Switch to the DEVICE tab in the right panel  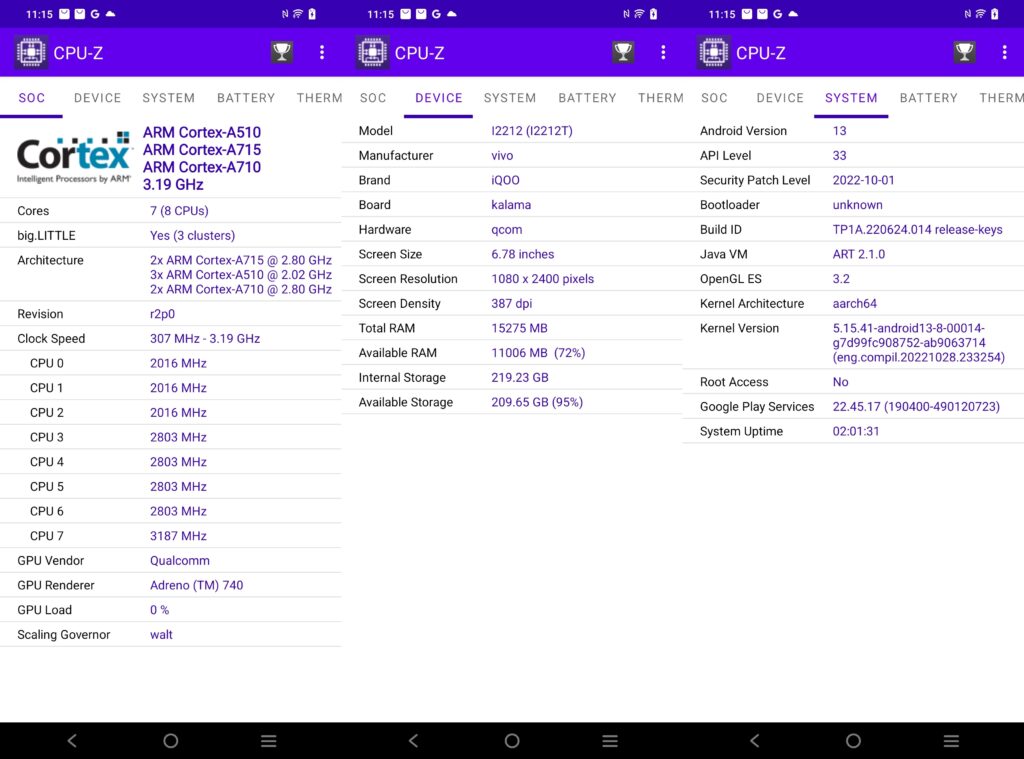780,98
